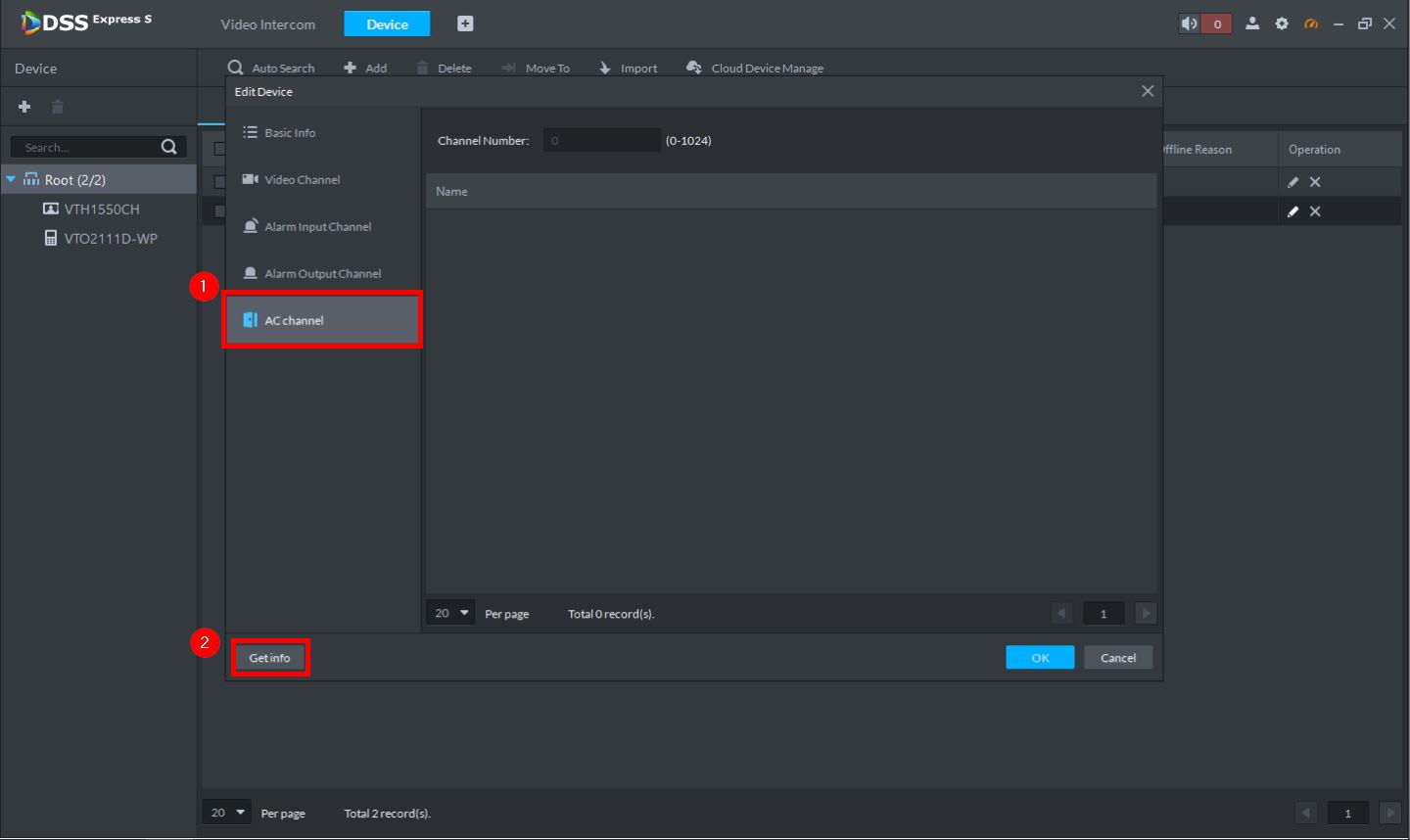
Task: Click the orange performance gauge icon
Action: 1311,23
